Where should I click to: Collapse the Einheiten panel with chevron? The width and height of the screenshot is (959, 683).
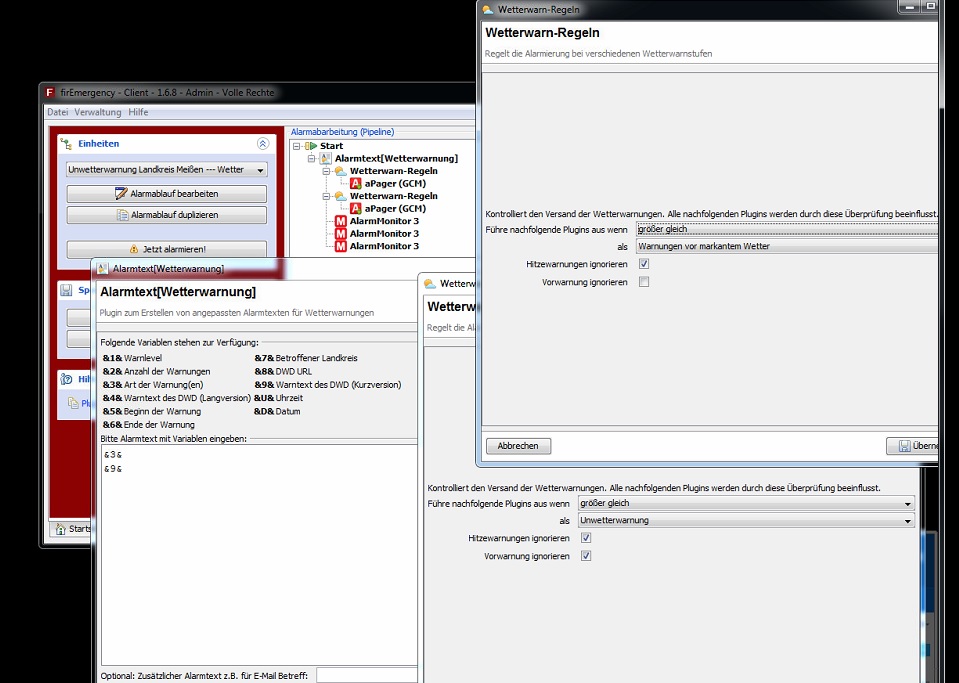click(263, 144)
